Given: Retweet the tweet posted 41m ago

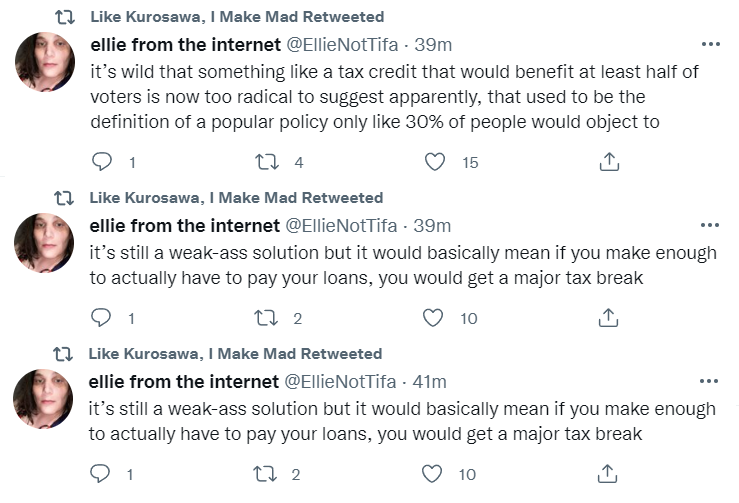Looking at the screenshot, I should [265, 474].
